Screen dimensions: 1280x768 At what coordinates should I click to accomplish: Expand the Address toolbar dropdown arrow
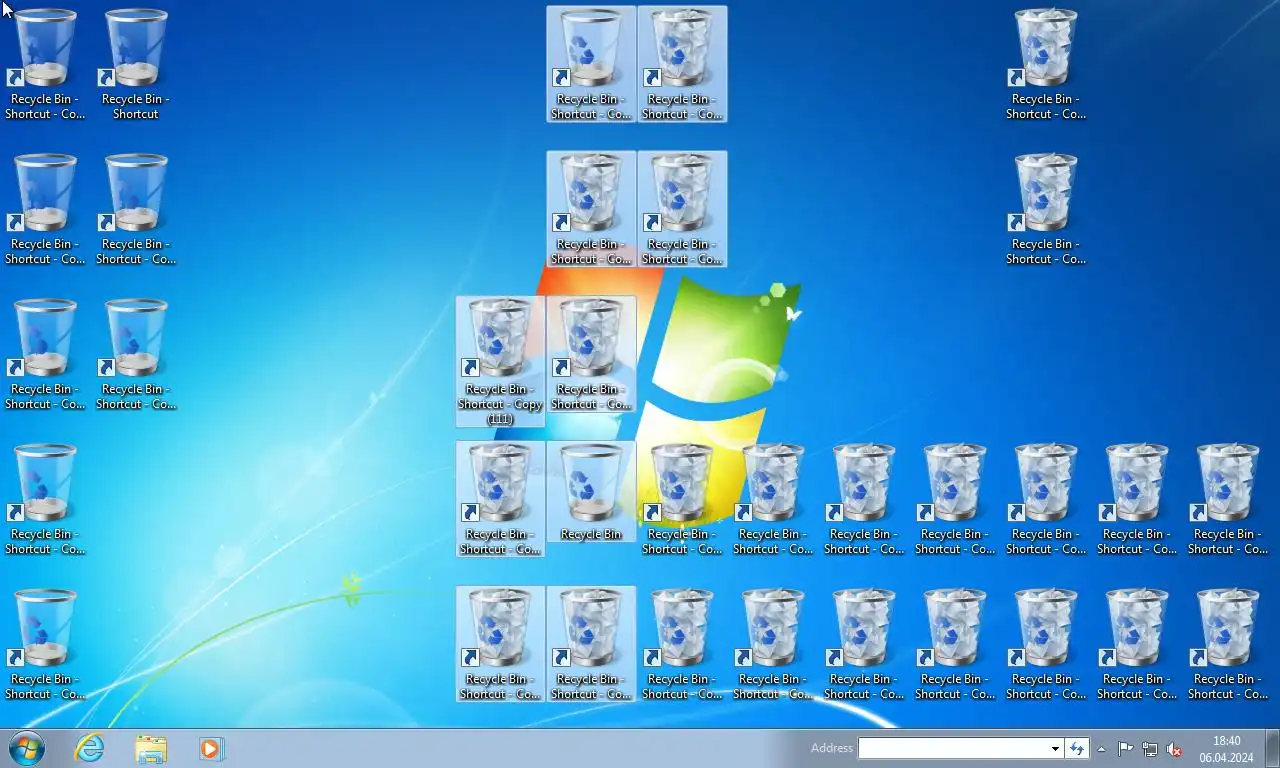click(x=1055, y=748)
